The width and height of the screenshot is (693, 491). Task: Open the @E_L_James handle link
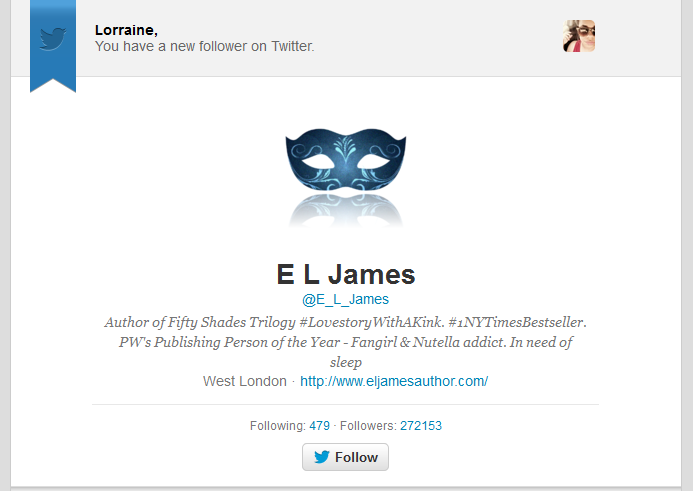[x=345, y=299]
